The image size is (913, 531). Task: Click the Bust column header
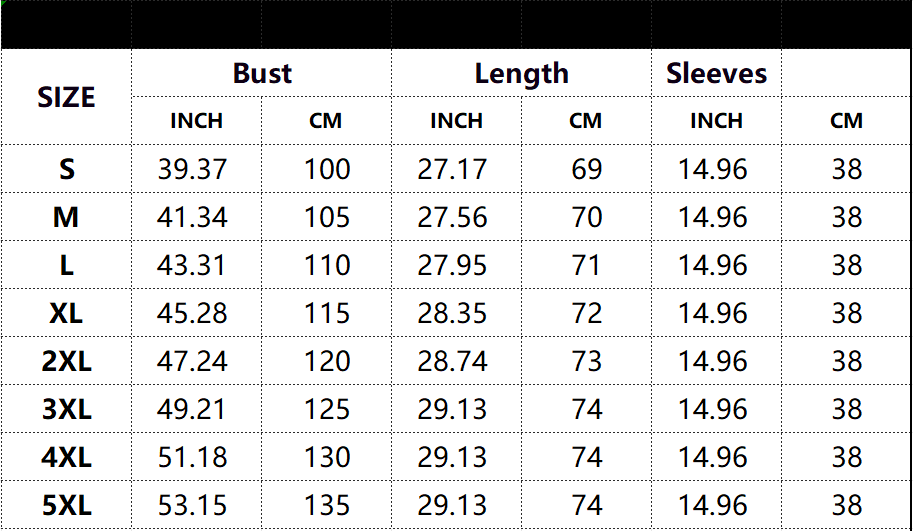click(x=261, y=73)
